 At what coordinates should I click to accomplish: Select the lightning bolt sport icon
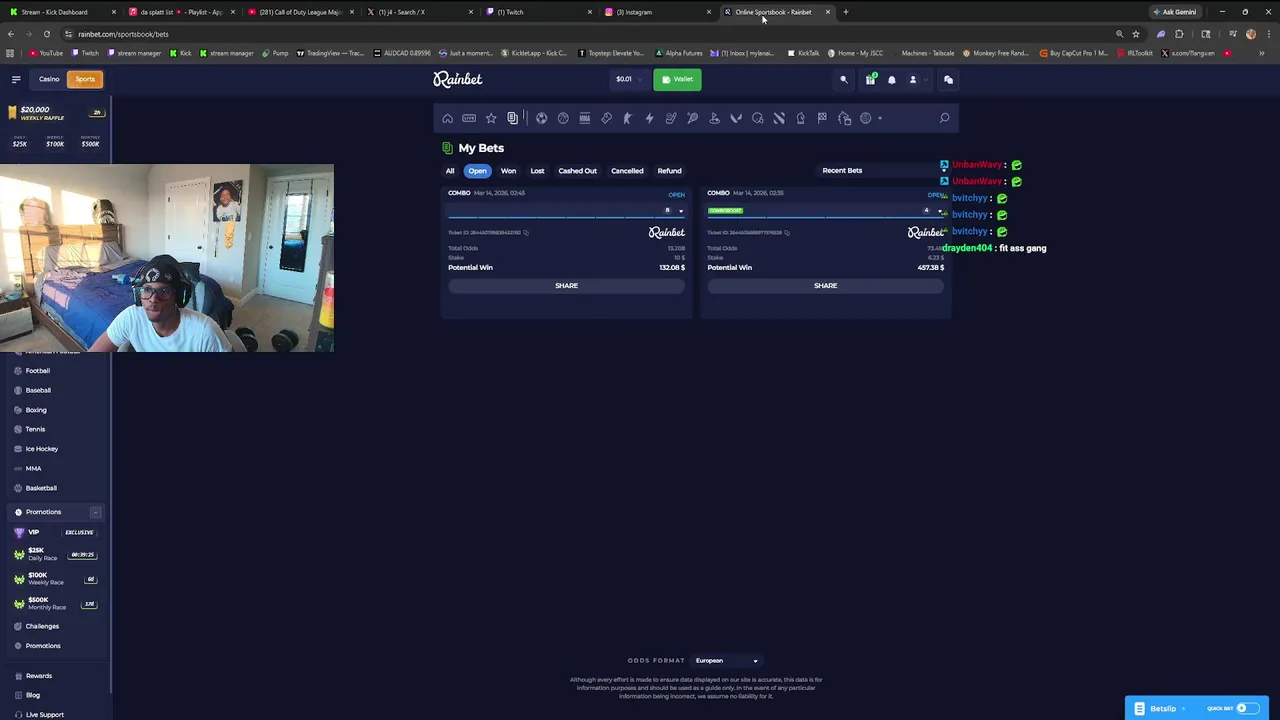(649, 118)
